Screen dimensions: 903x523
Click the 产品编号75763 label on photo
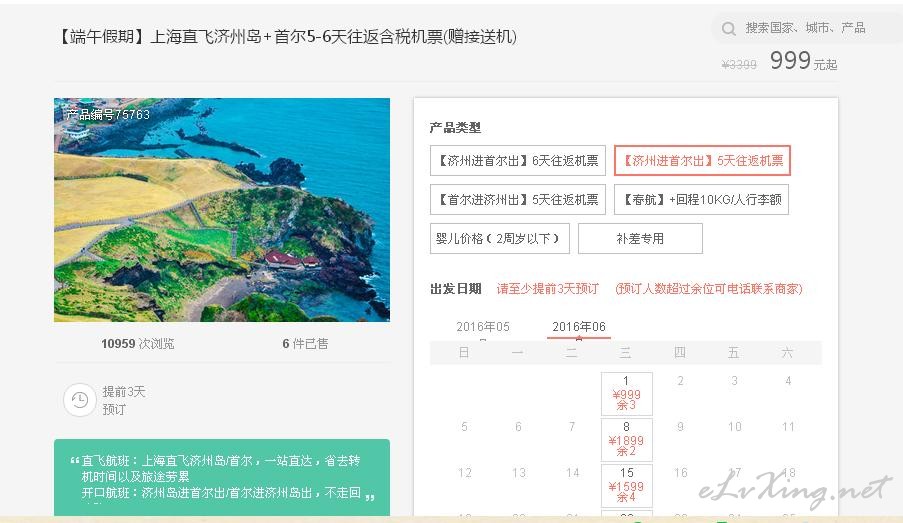(x=108, y=115)
